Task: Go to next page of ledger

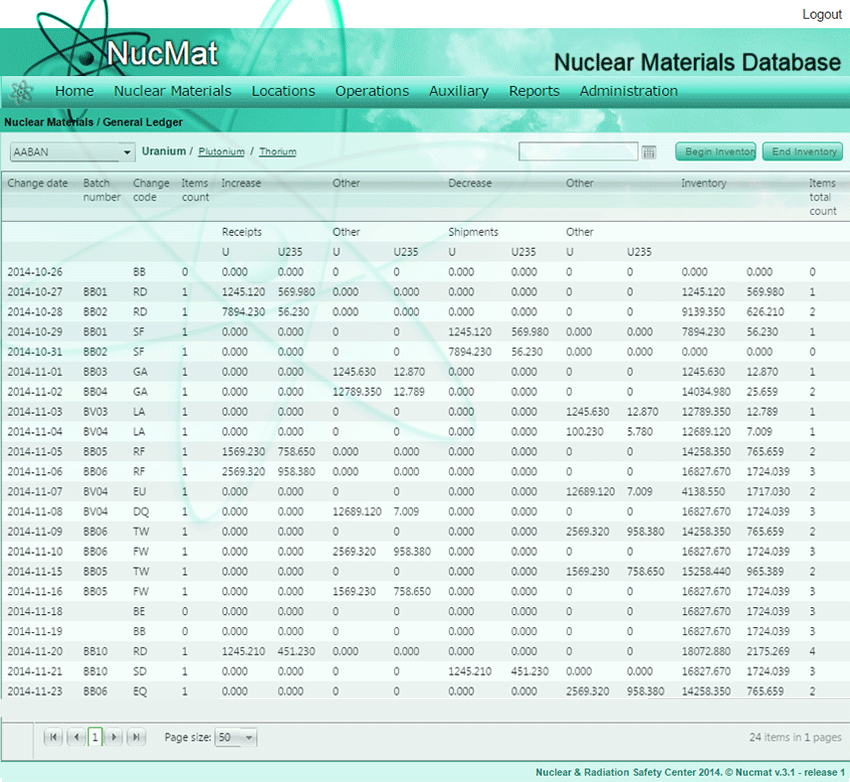Action: [x=114, y=737]
